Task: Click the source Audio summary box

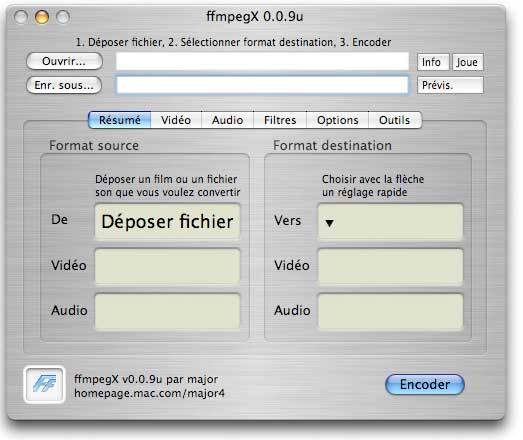Action: (167, 312)
